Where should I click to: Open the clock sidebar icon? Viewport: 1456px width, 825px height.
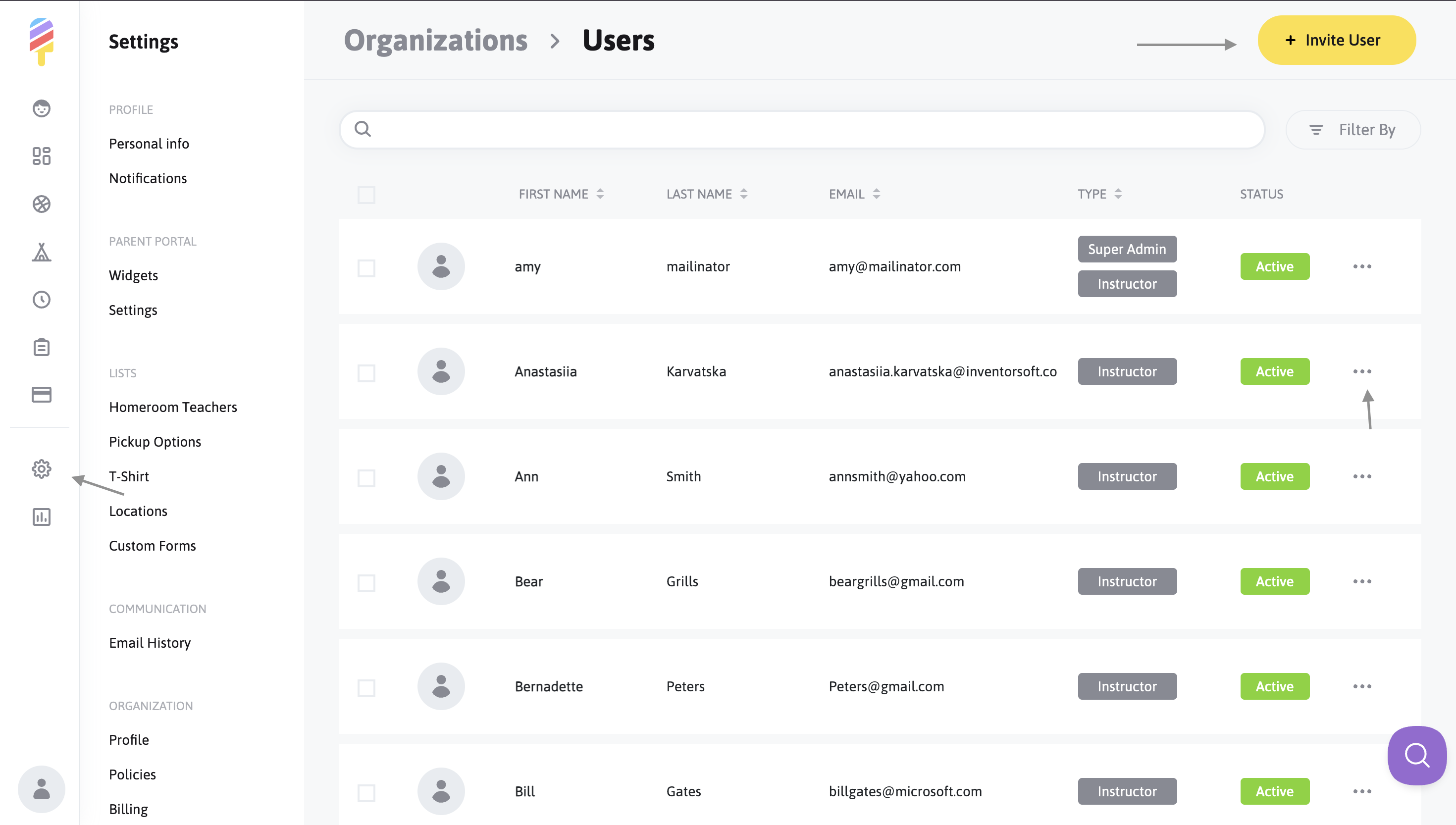point(42,300)
